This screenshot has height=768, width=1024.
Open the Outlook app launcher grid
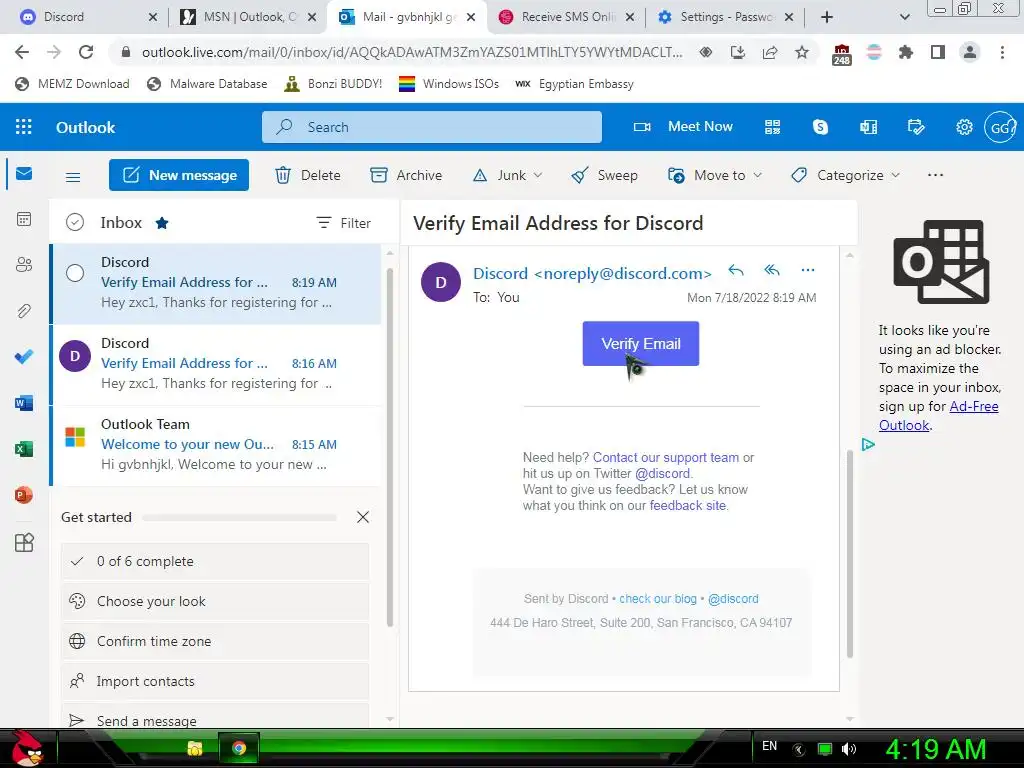tap(24, 127)
